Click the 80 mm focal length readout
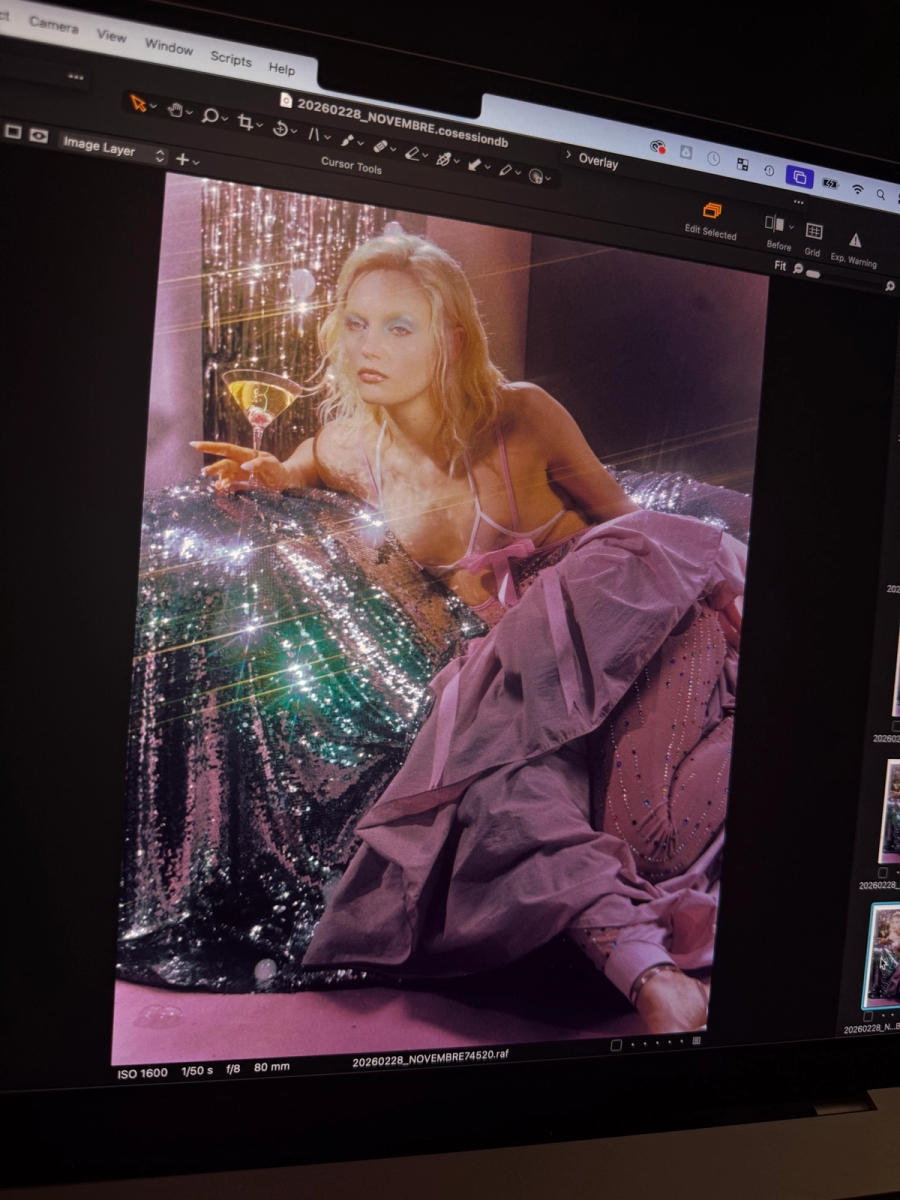The image size is (900, 1200). (272, 1067)
